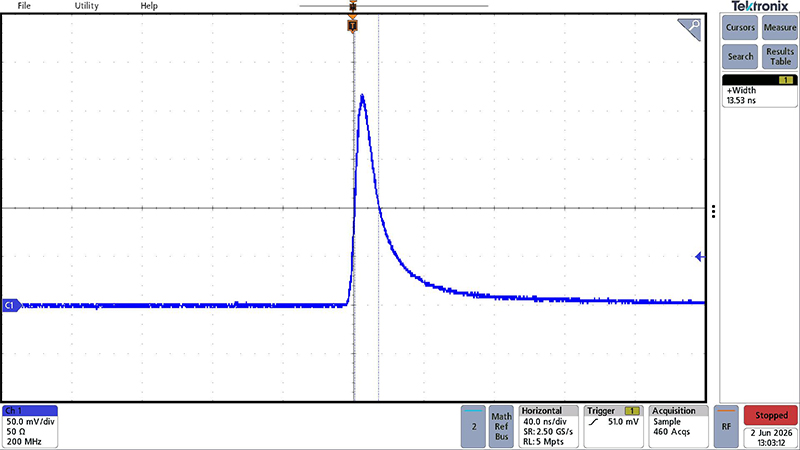Click the C1 channel ground reference handle
Viewport: 800px width, 450px height.
(11, 305)
